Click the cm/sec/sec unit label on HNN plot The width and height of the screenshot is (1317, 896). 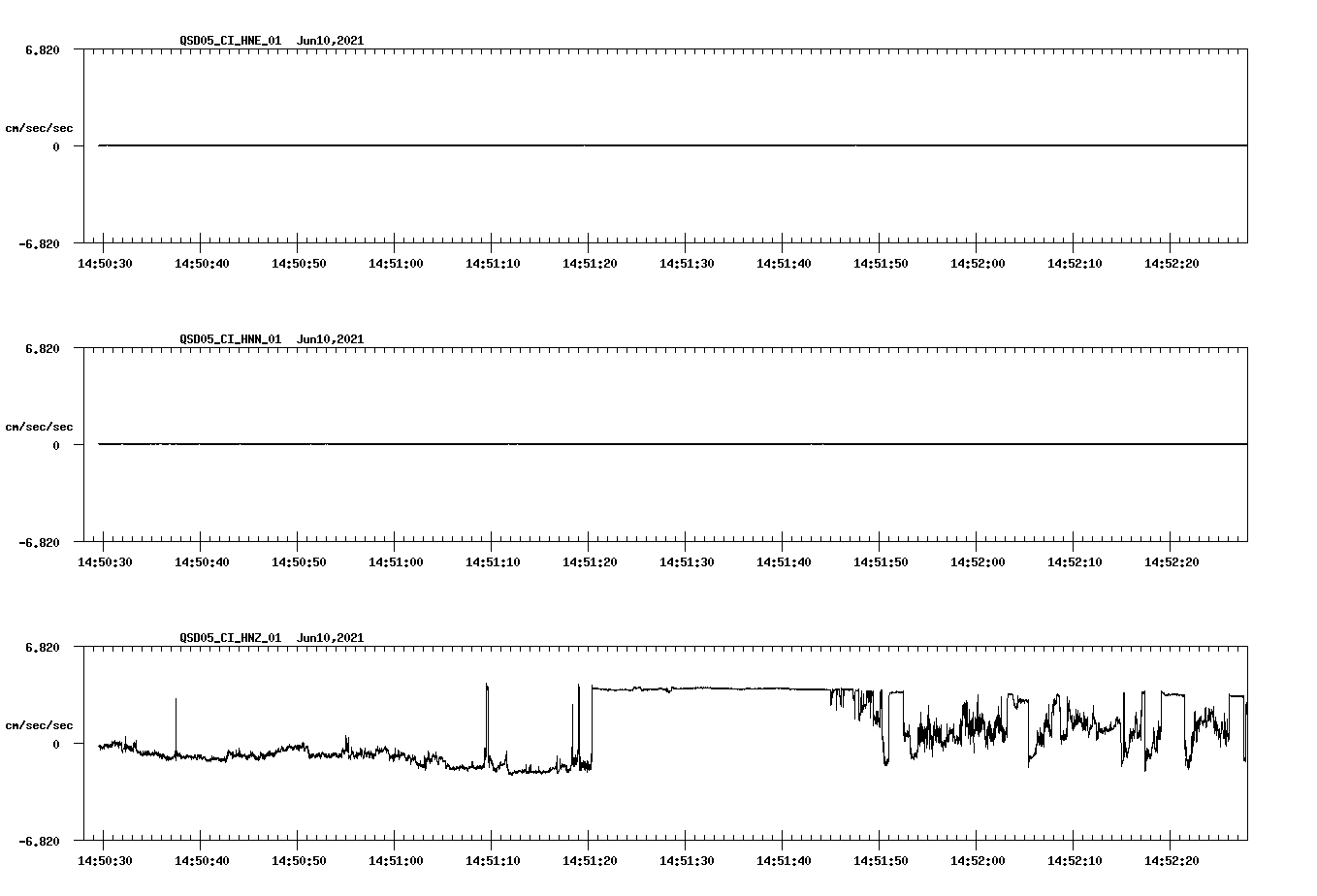[39, 427]
